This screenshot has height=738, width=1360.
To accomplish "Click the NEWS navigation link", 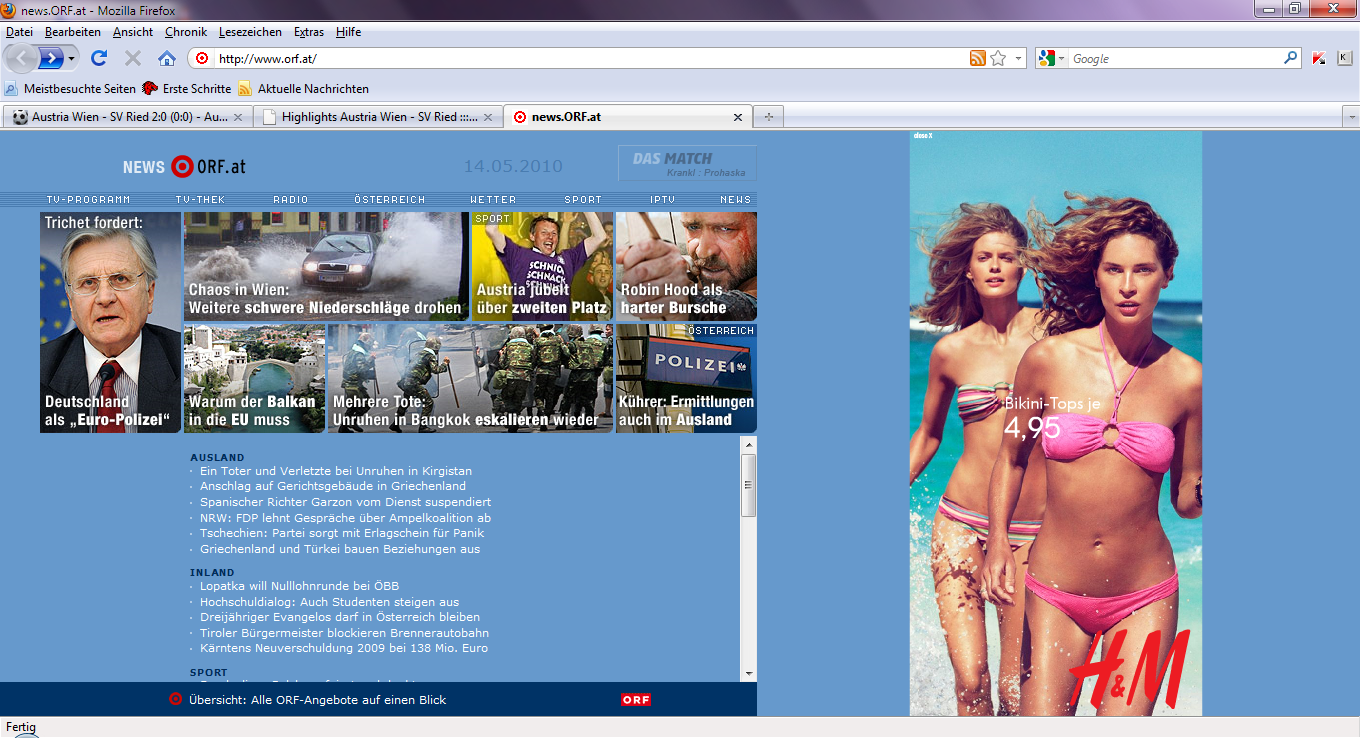I will [735, 200].
